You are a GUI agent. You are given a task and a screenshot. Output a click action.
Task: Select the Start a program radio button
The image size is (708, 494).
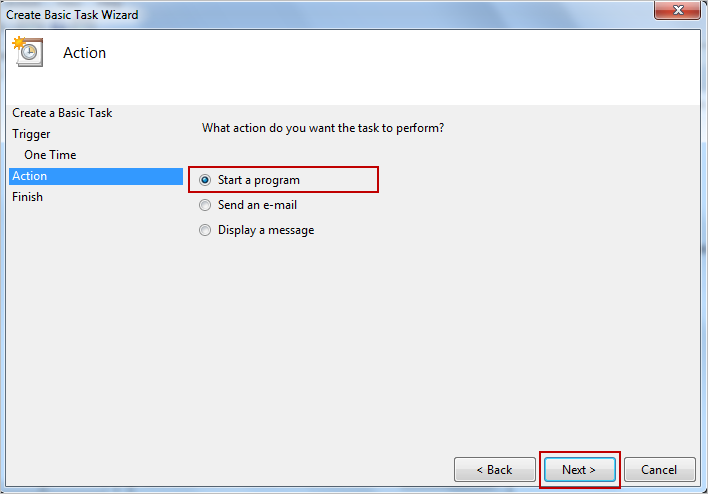pos(205,180)
